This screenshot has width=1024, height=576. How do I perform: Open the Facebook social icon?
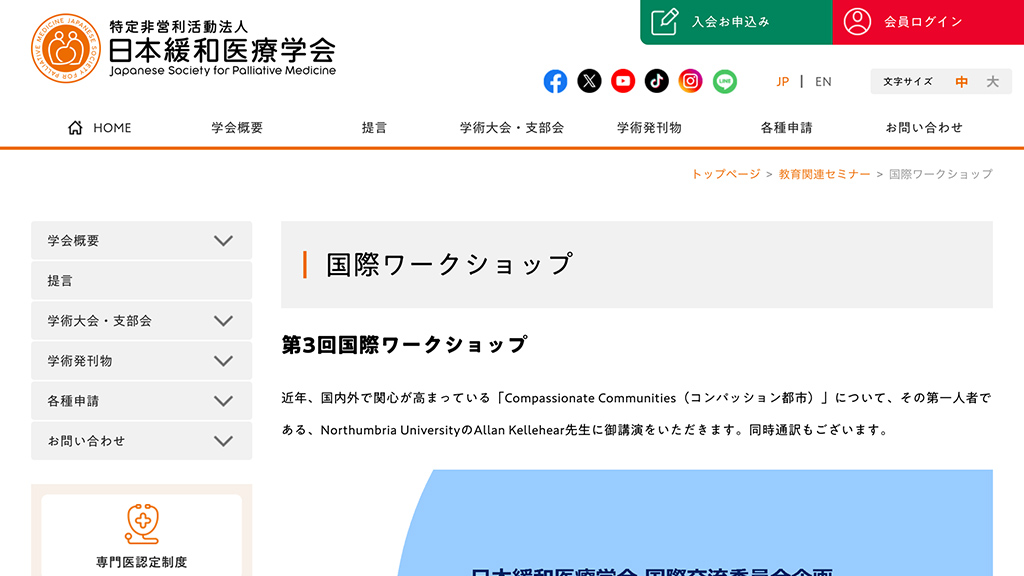(x=555, y=82)
